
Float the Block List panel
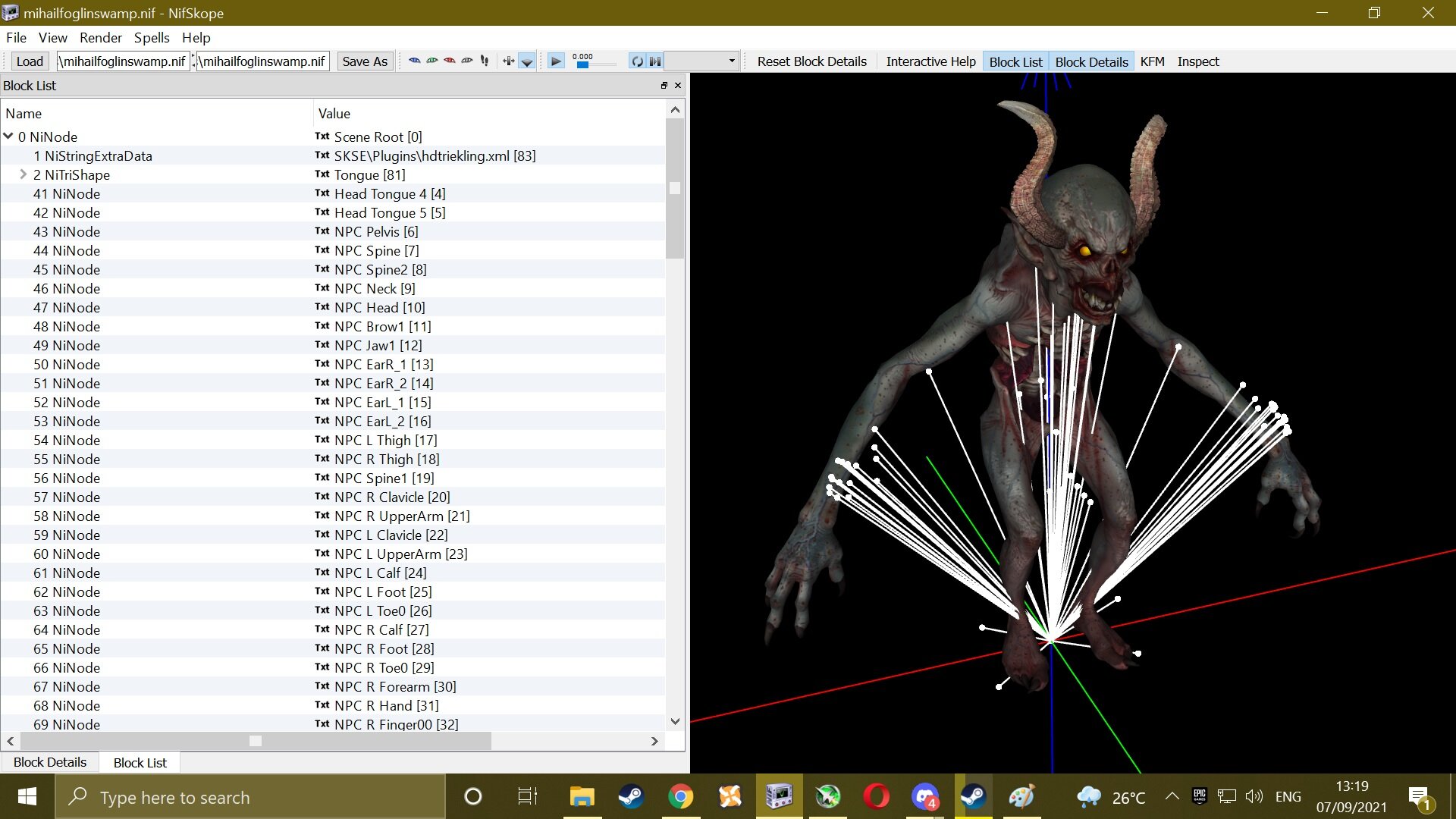pyautogui.click(x=664, y=86)
